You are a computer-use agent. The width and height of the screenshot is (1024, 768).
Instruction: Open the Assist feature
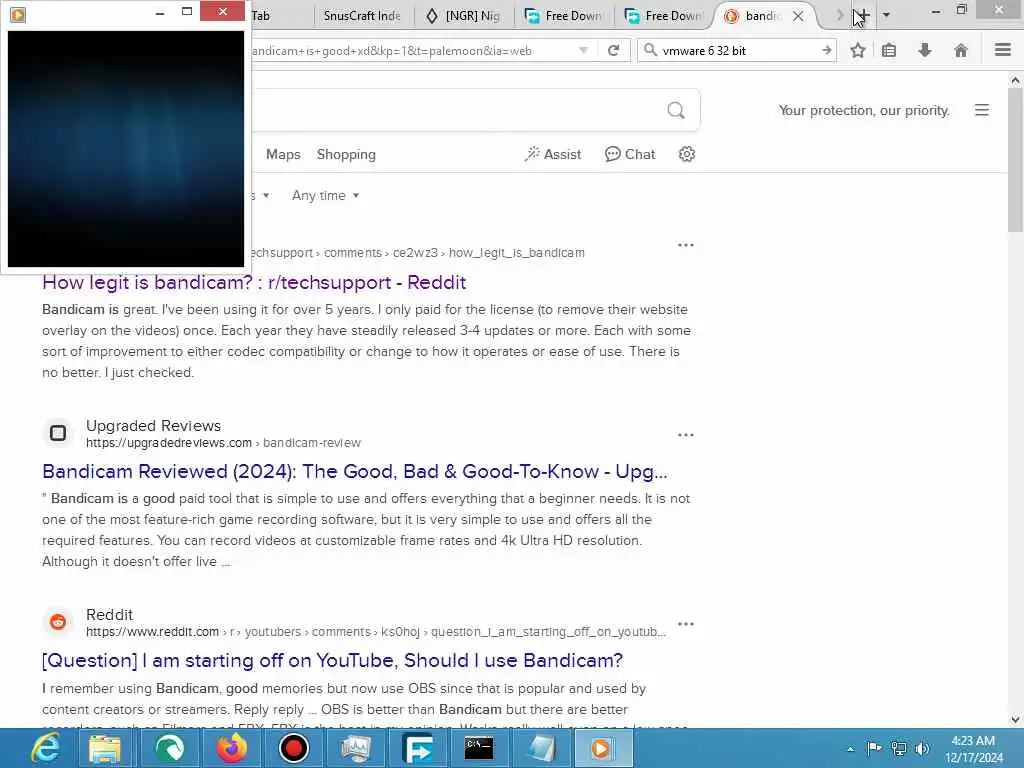552,154
